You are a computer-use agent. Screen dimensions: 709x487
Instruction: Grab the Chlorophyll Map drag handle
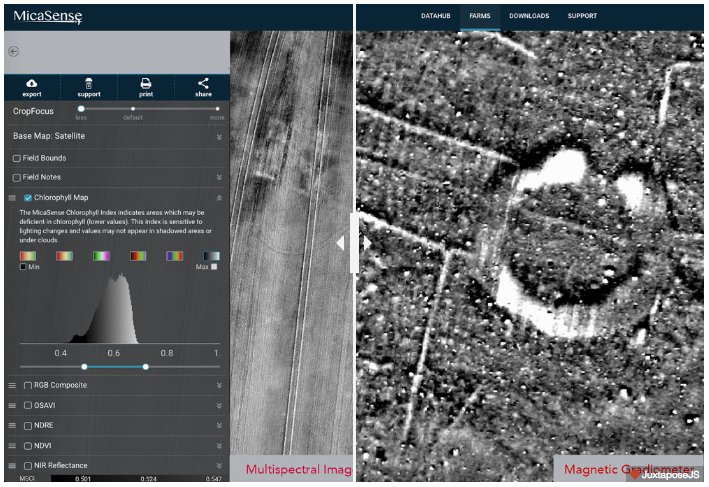coord(12,198)
